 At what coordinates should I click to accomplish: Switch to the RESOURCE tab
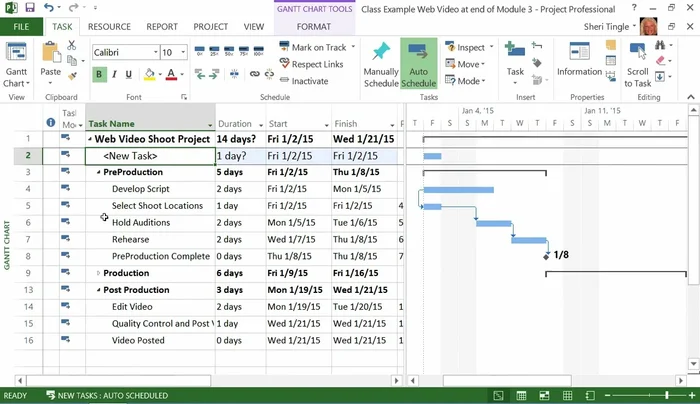109,27
